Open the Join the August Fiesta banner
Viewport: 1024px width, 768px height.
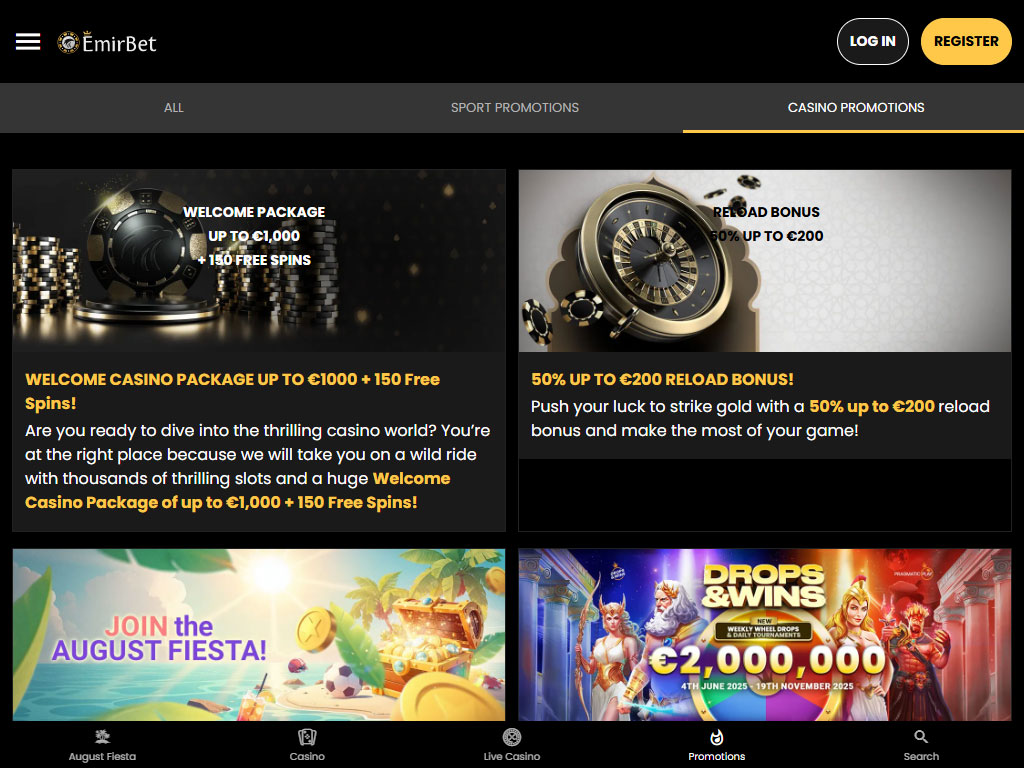[259, 635]
